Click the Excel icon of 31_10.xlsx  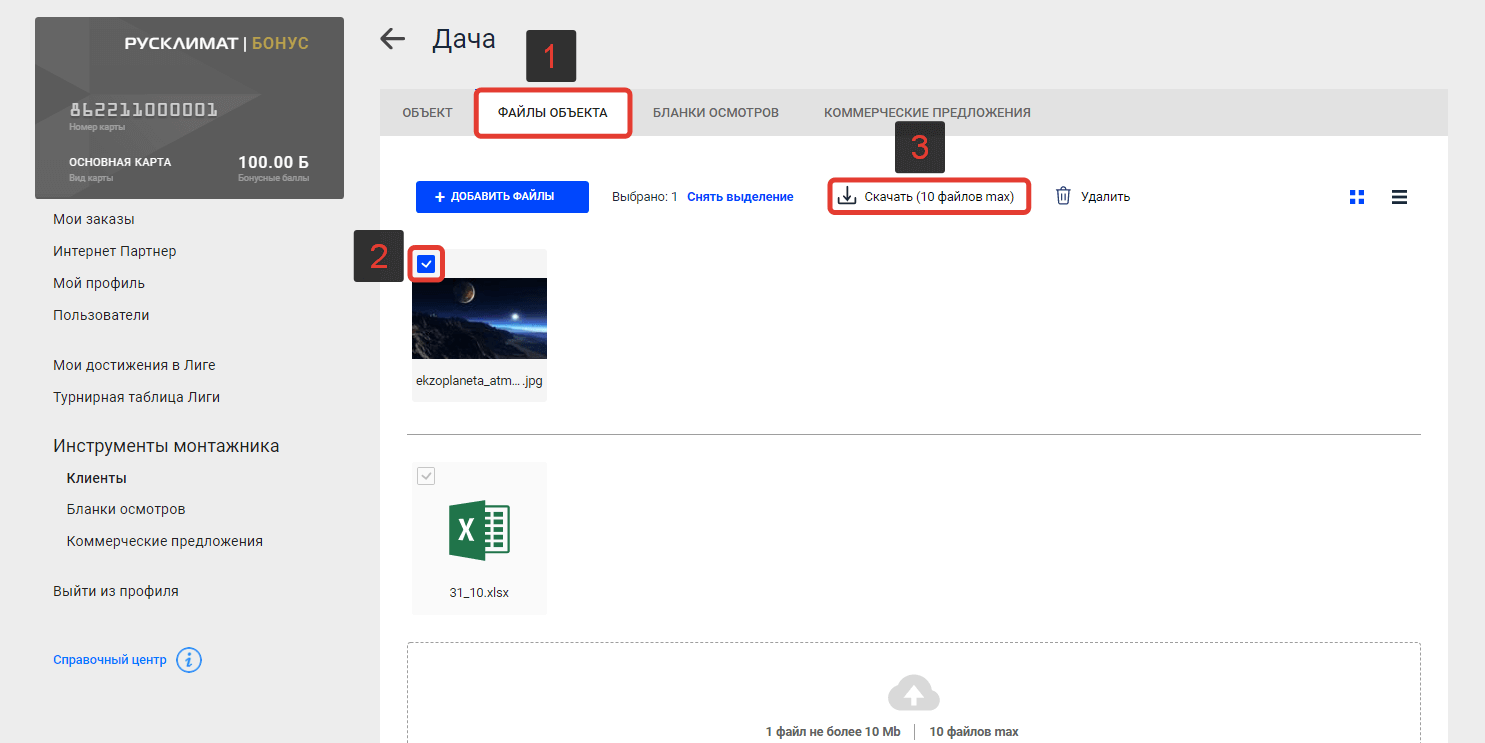pyautogui.click(x=480, y=530)
